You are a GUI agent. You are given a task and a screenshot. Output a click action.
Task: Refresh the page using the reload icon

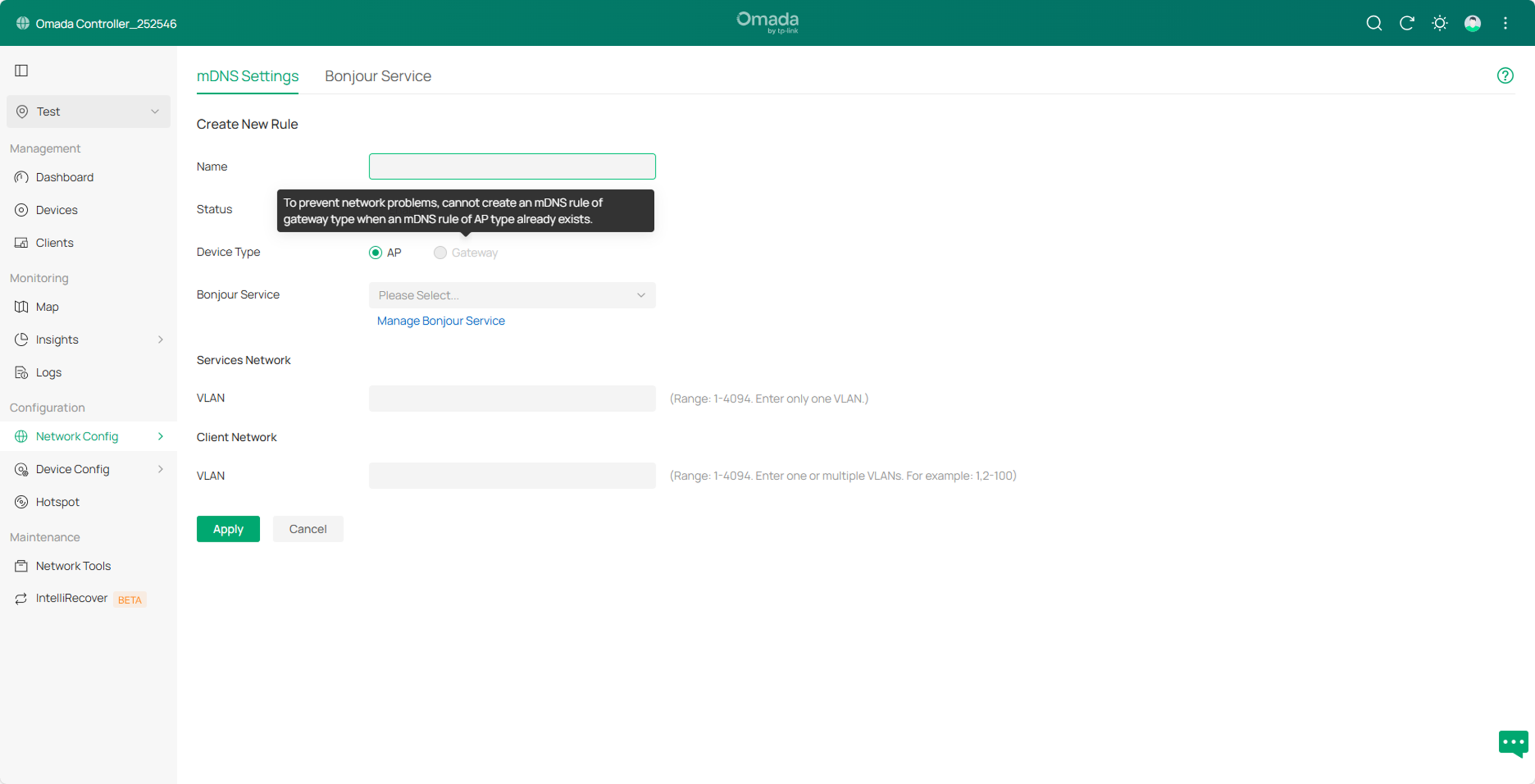click(1407, 23)
